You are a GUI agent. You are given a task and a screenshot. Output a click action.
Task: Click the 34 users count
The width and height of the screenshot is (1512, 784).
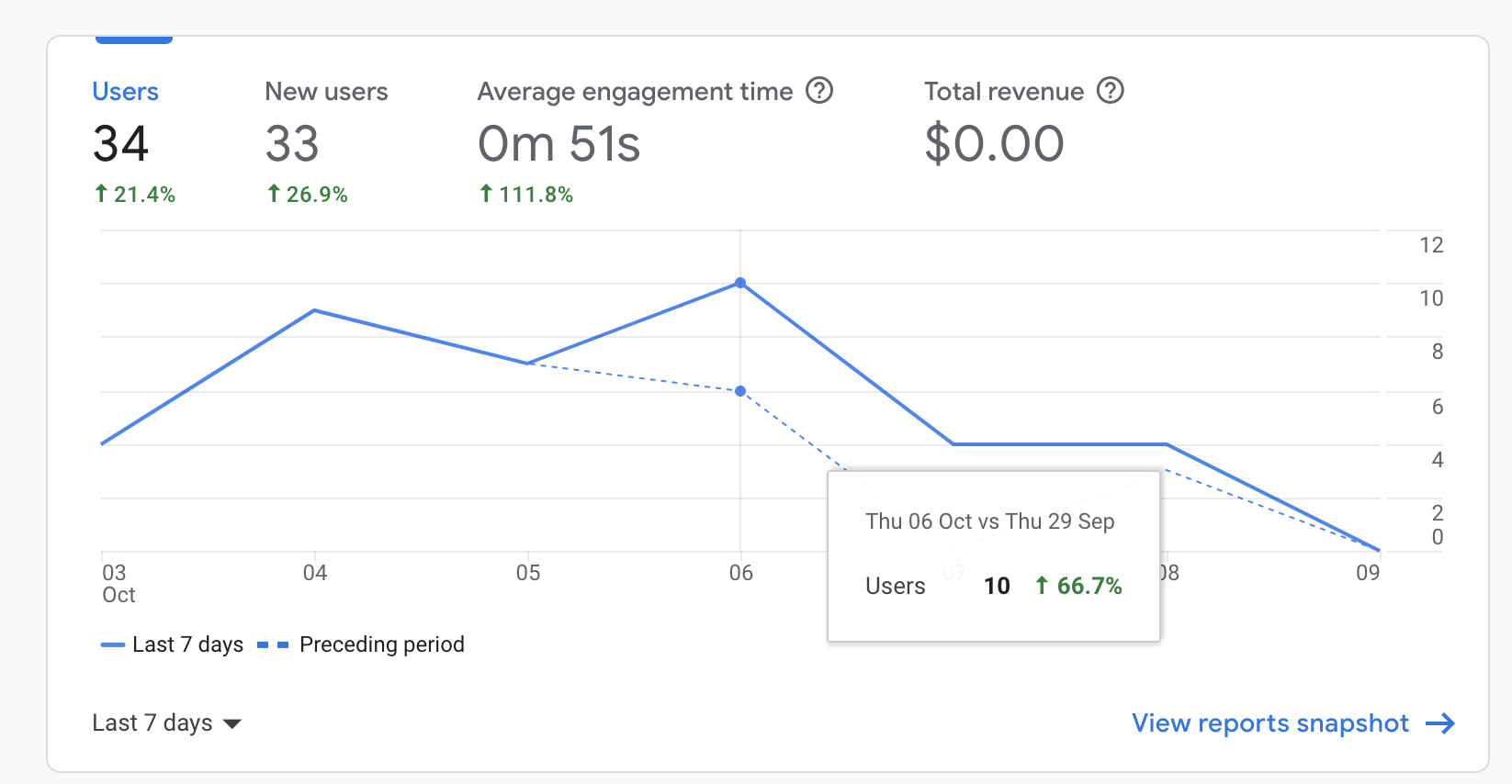[120, 144]
